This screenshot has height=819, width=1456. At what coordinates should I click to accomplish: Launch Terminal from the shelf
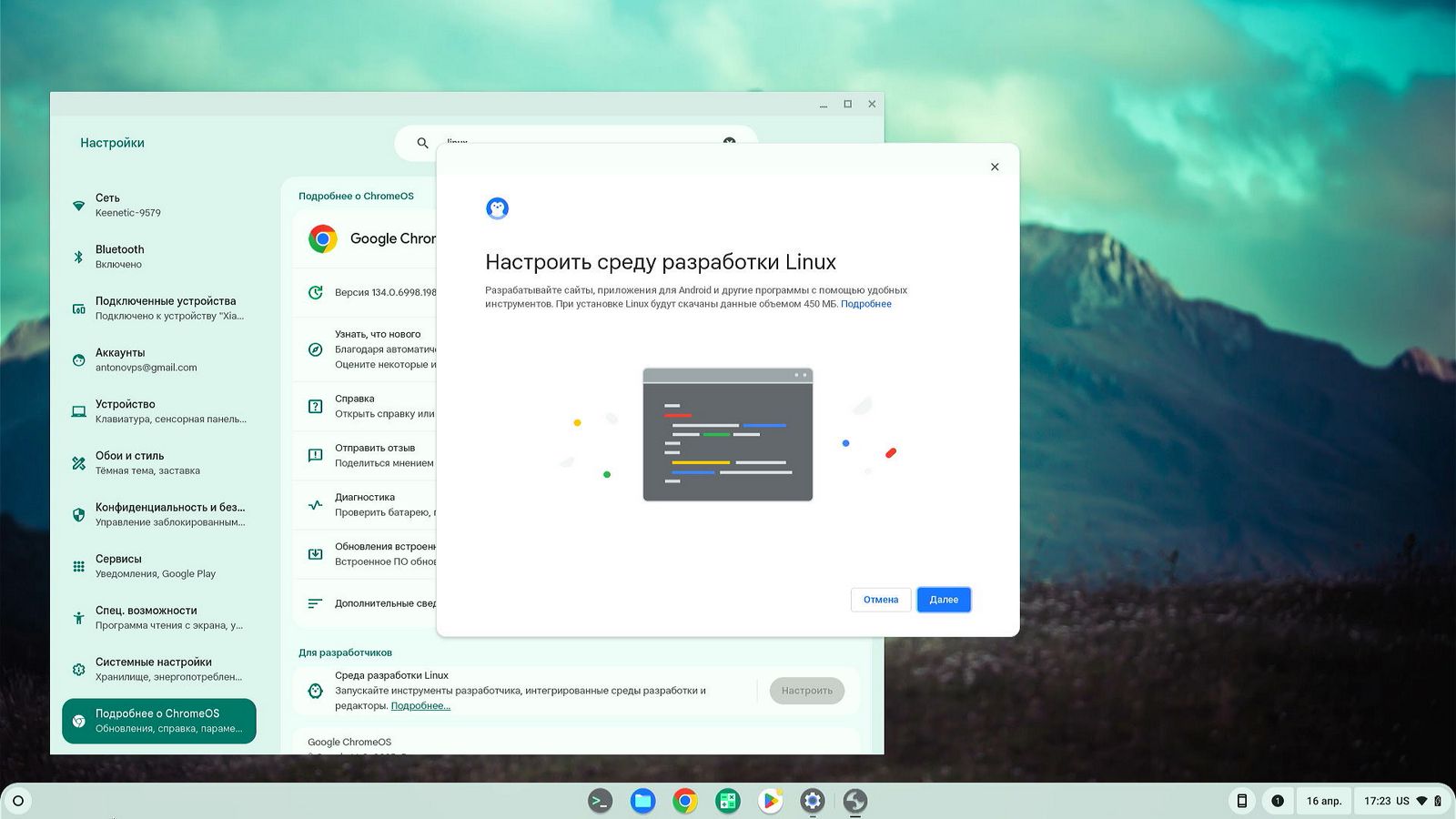coord(600,801)
